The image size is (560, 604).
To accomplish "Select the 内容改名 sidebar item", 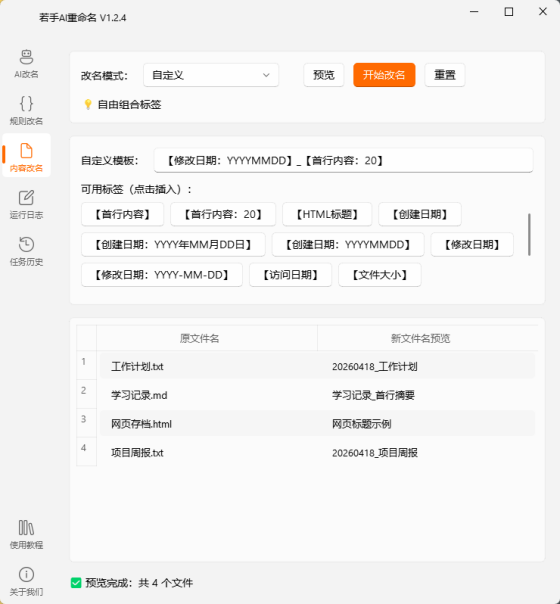I will tap(26, 157).
